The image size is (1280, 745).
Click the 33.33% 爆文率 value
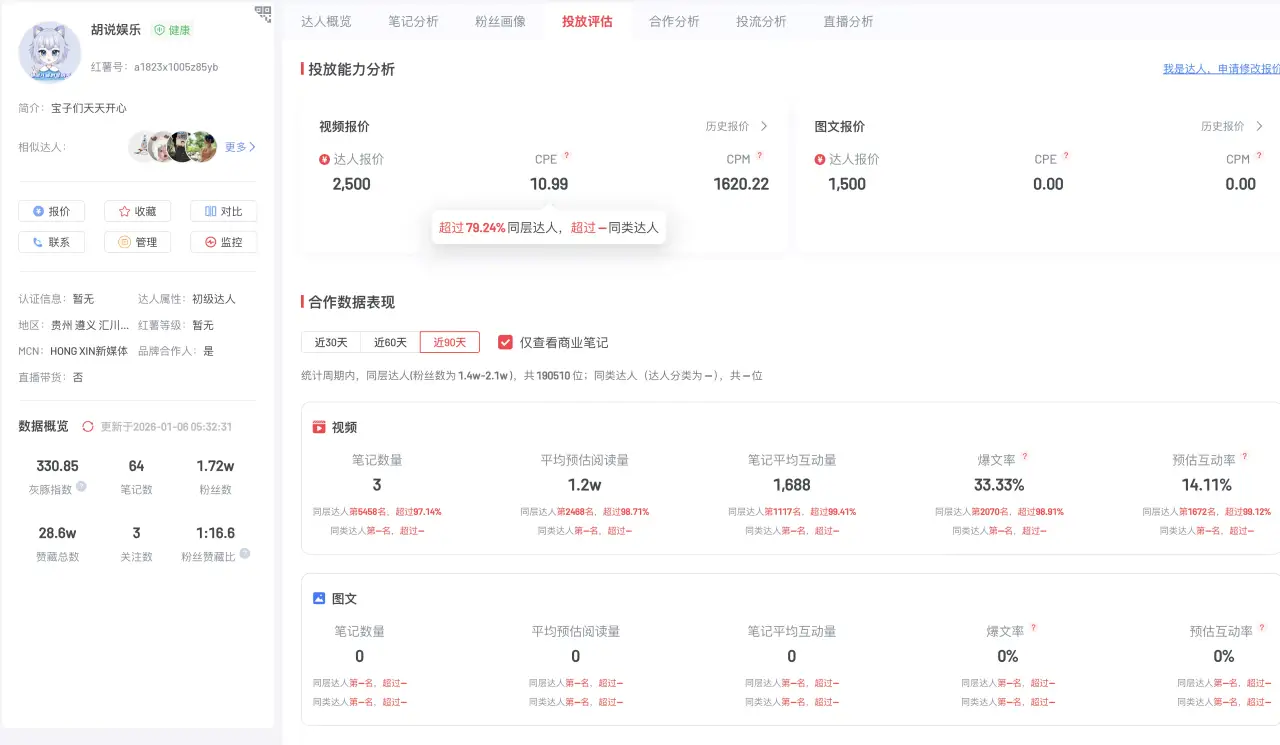tap(999, 485)
